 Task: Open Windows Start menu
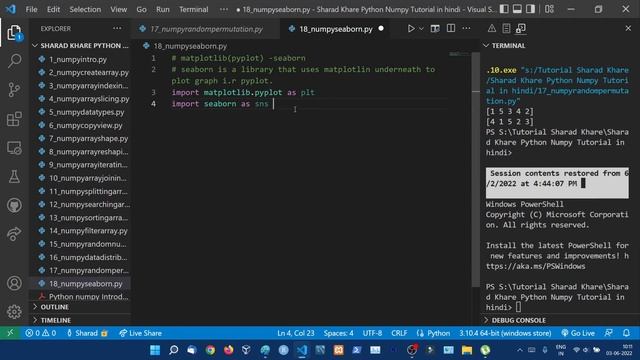click(x=155, y=350)
